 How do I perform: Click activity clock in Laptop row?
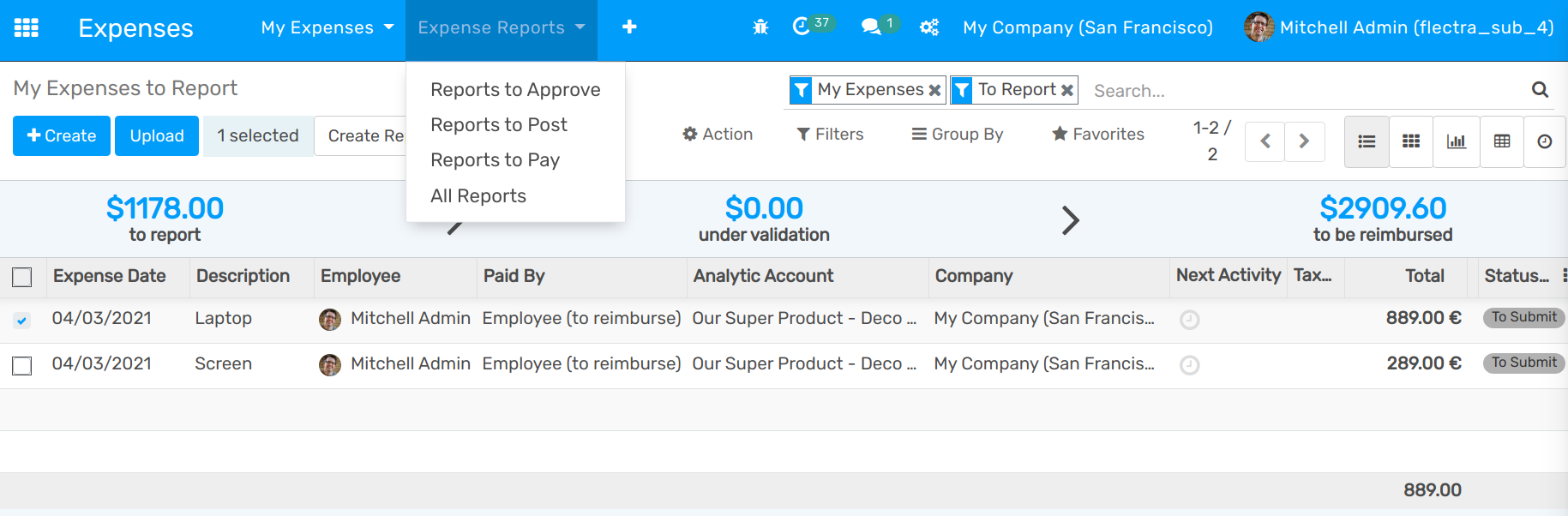pyautogui.click(x=1189, y=320)
